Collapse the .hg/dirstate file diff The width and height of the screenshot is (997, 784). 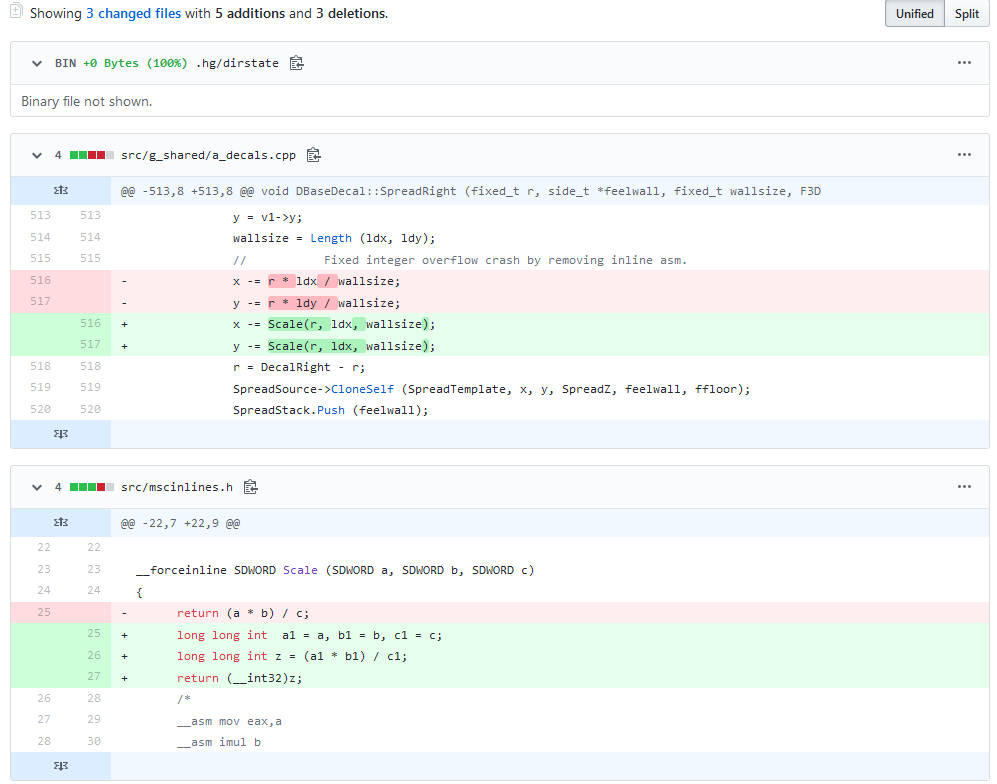37,63
